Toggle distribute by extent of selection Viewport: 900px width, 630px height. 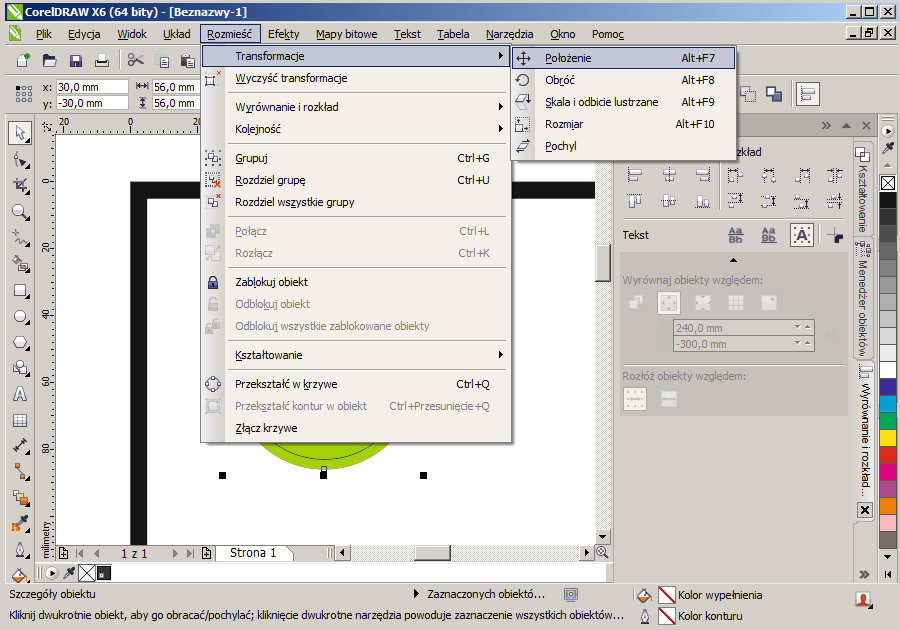click(x=635, y=398)
